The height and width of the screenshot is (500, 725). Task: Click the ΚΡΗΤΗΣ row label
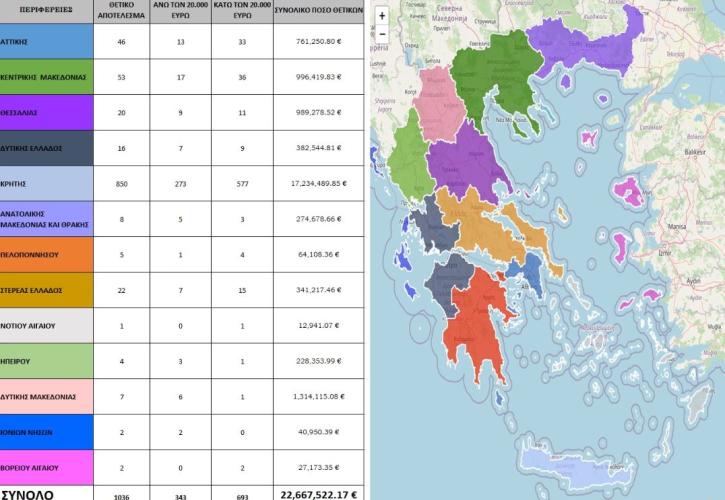tap(46, 184)
